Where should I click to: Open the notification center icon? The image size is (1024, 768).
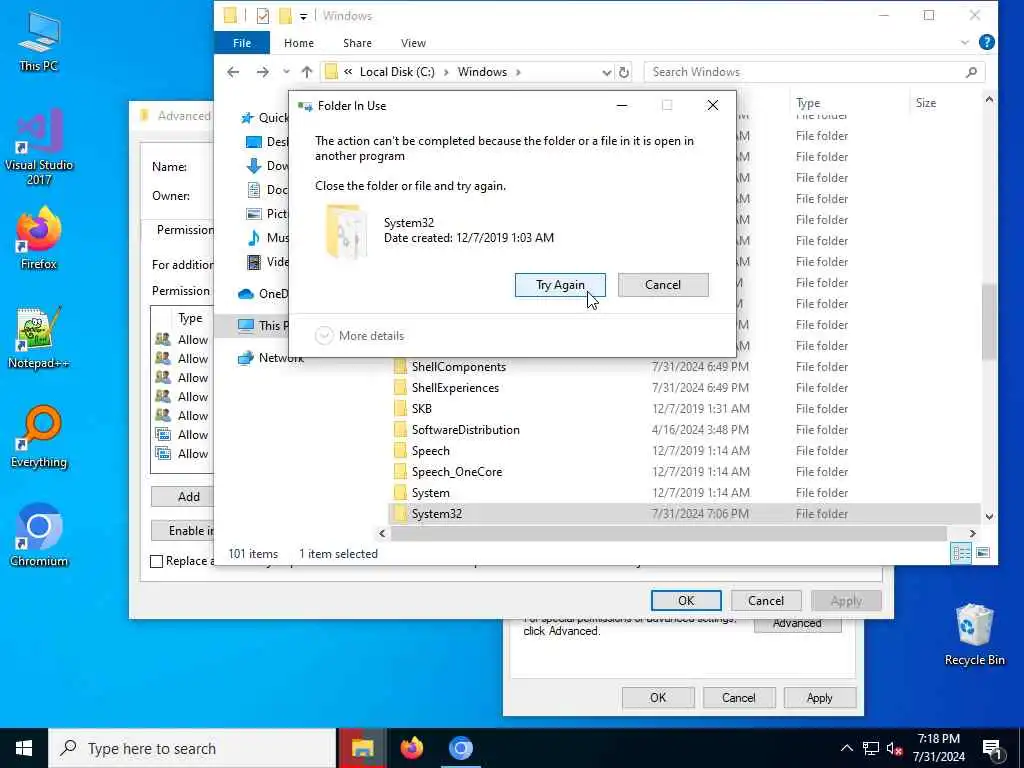click(991, 749)
